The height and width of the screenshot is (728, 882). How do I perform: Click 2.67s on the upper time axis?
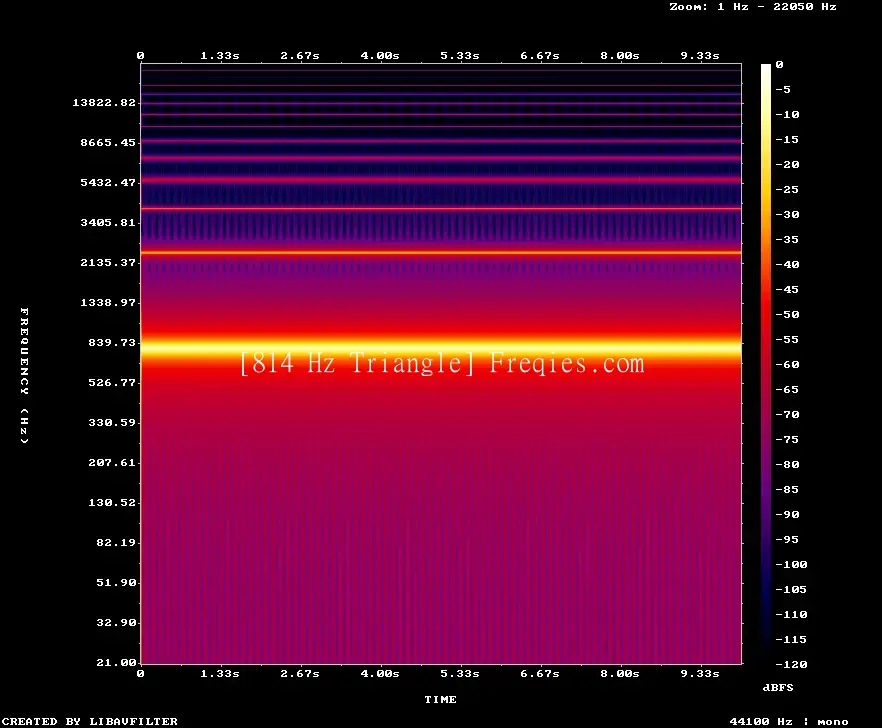[300, 56]
